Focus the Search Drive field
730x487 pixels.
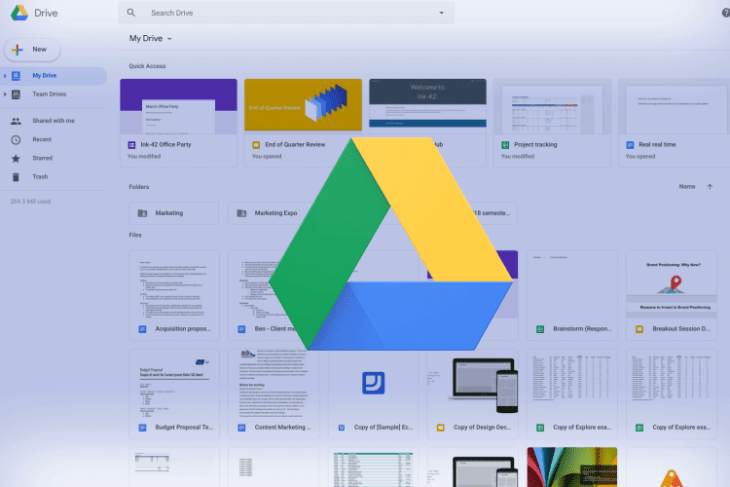(x=286, y=13)
